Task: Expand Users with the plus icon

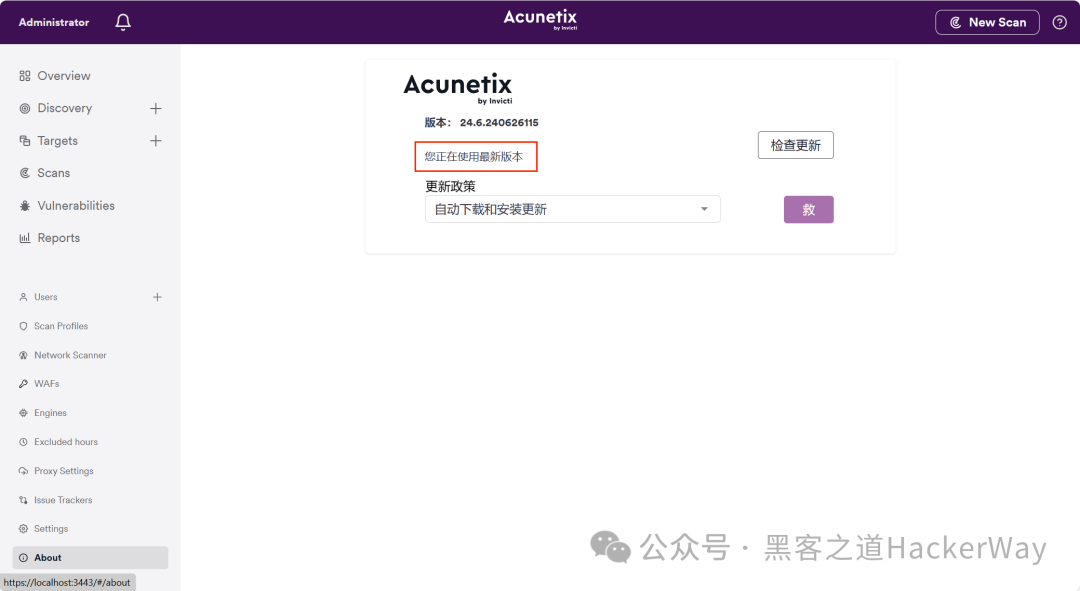Action: (x=157, y=297)
